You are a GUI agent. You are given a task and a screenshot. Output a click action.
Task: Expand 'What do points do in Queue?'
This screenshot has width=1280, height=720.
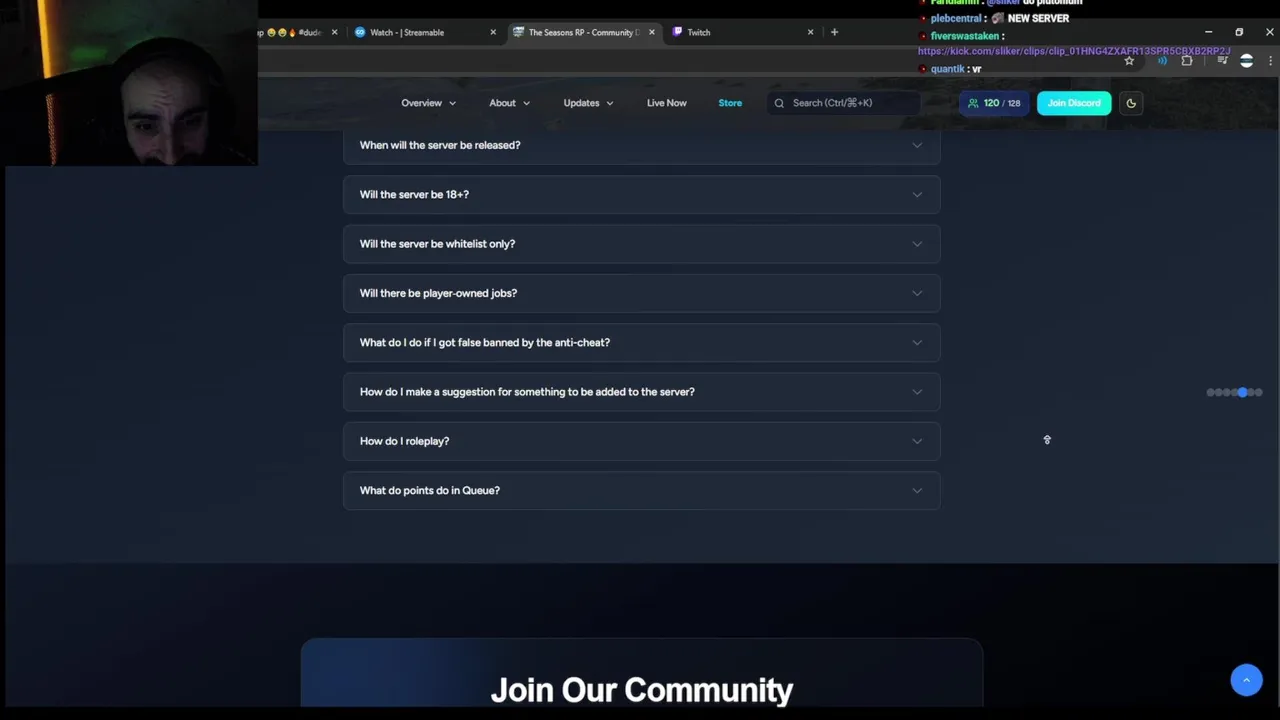coord(641,490)
